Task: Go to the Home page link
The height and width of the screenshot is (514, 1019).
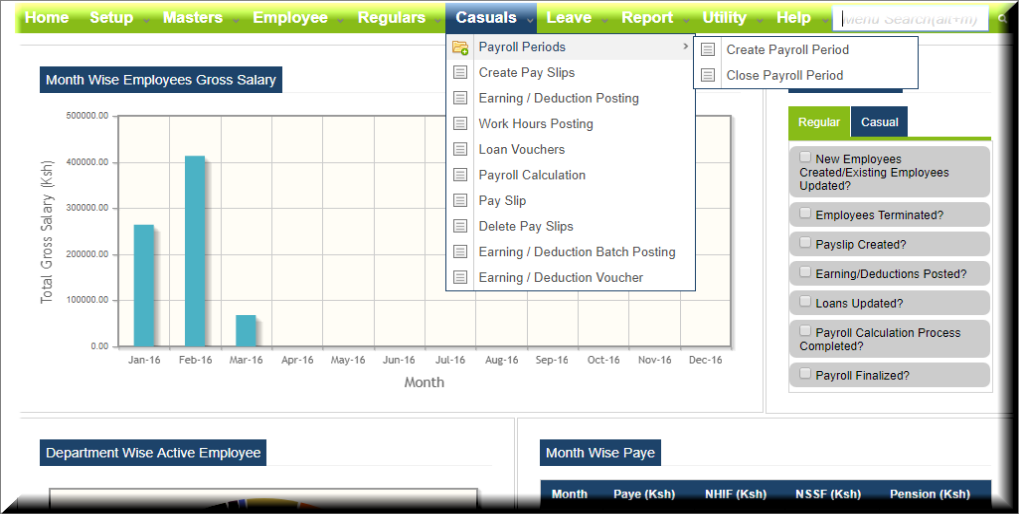Action: point(47,18)
